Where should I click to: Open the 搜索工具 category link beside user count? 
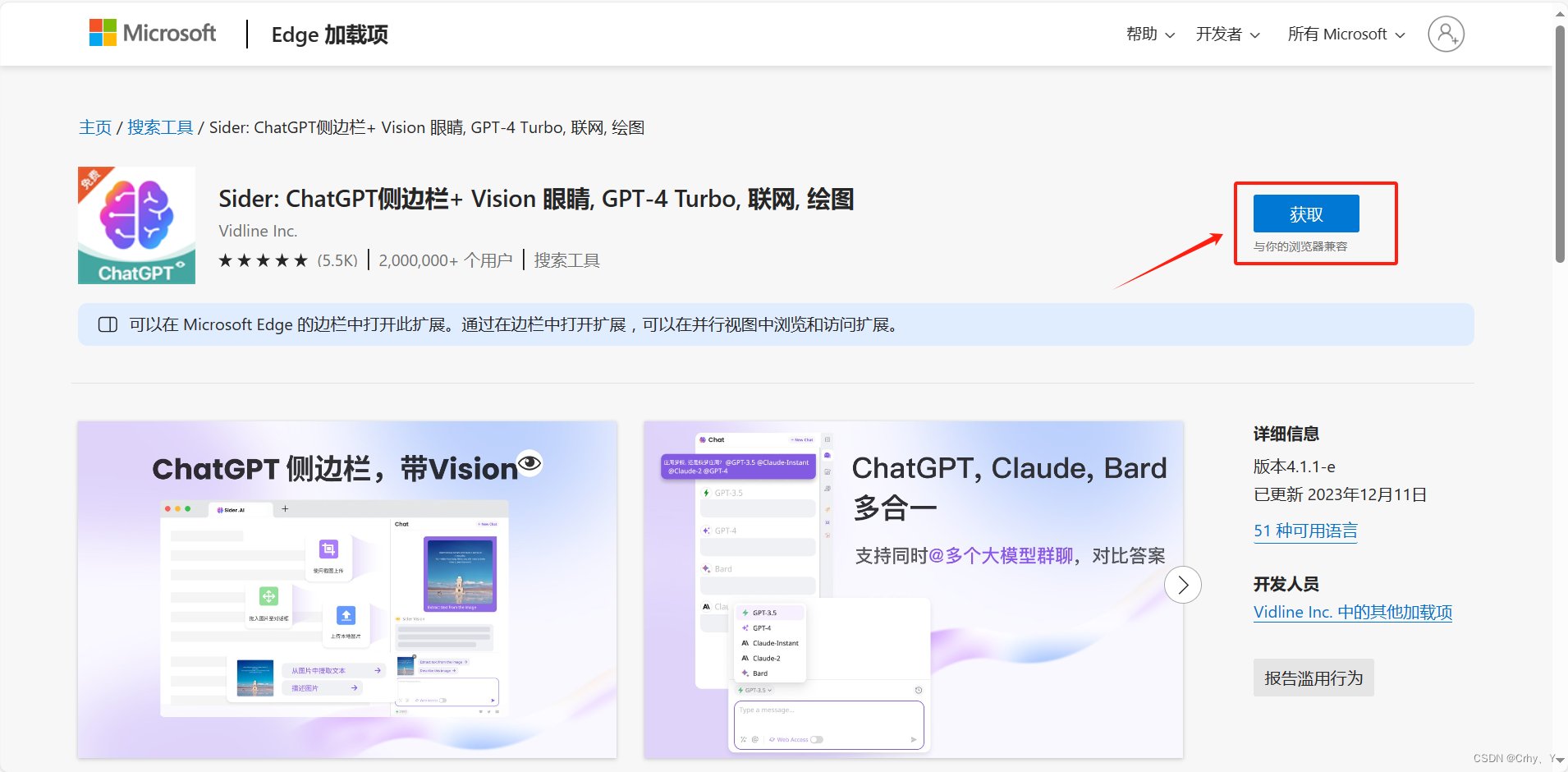[567, 260]
